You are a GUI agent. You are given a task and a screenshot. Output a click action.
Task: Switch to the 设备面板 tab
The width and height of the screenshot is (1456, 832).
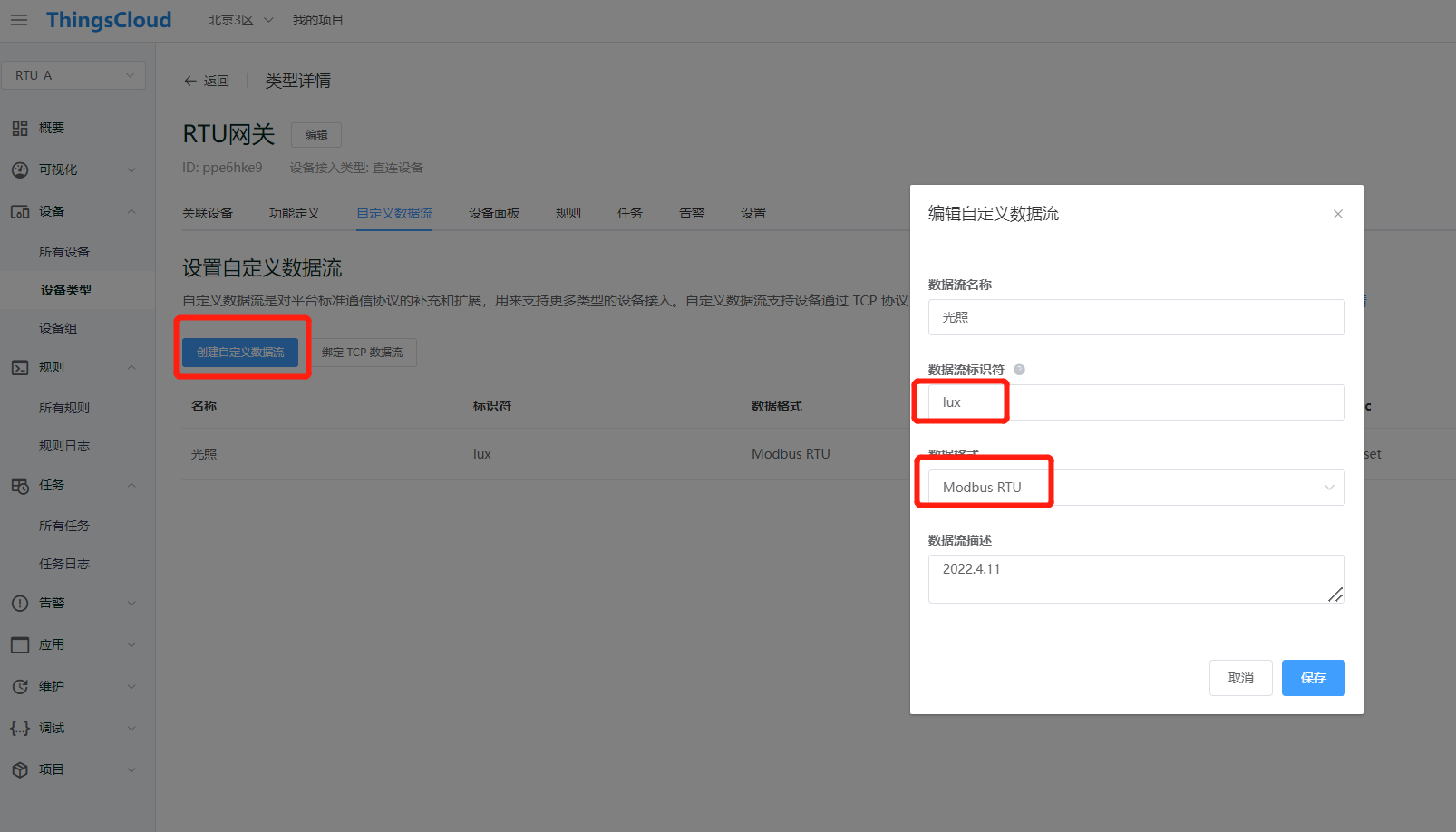[493, 212]
